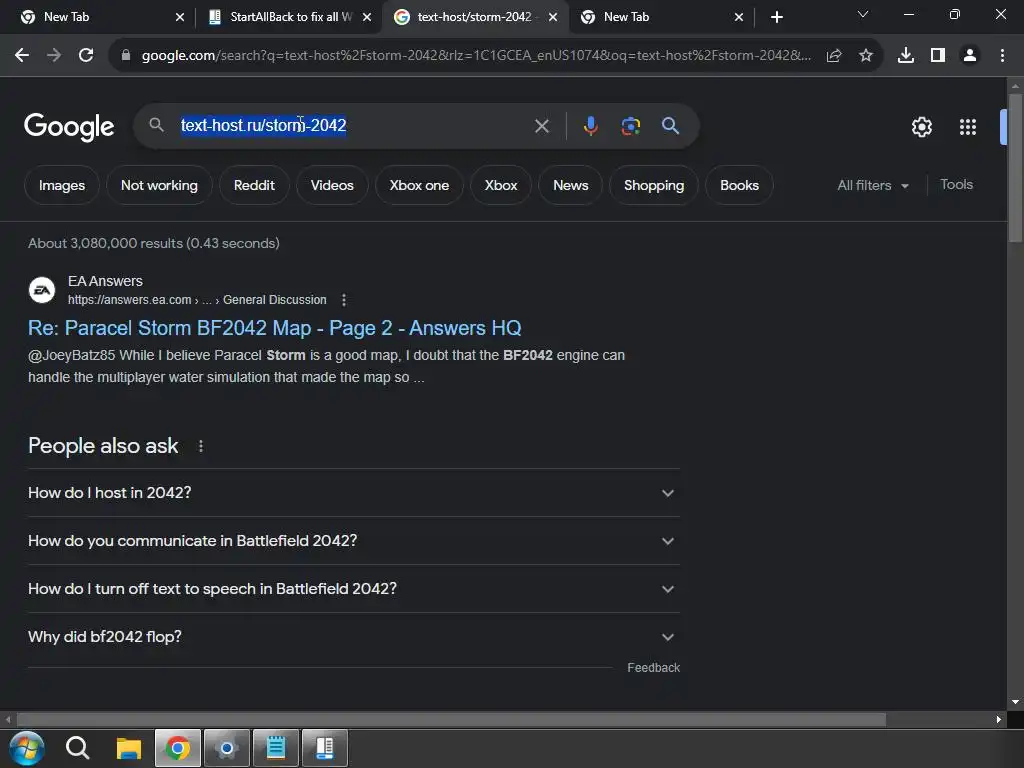Share this page icon in address bar

point(833,56)
